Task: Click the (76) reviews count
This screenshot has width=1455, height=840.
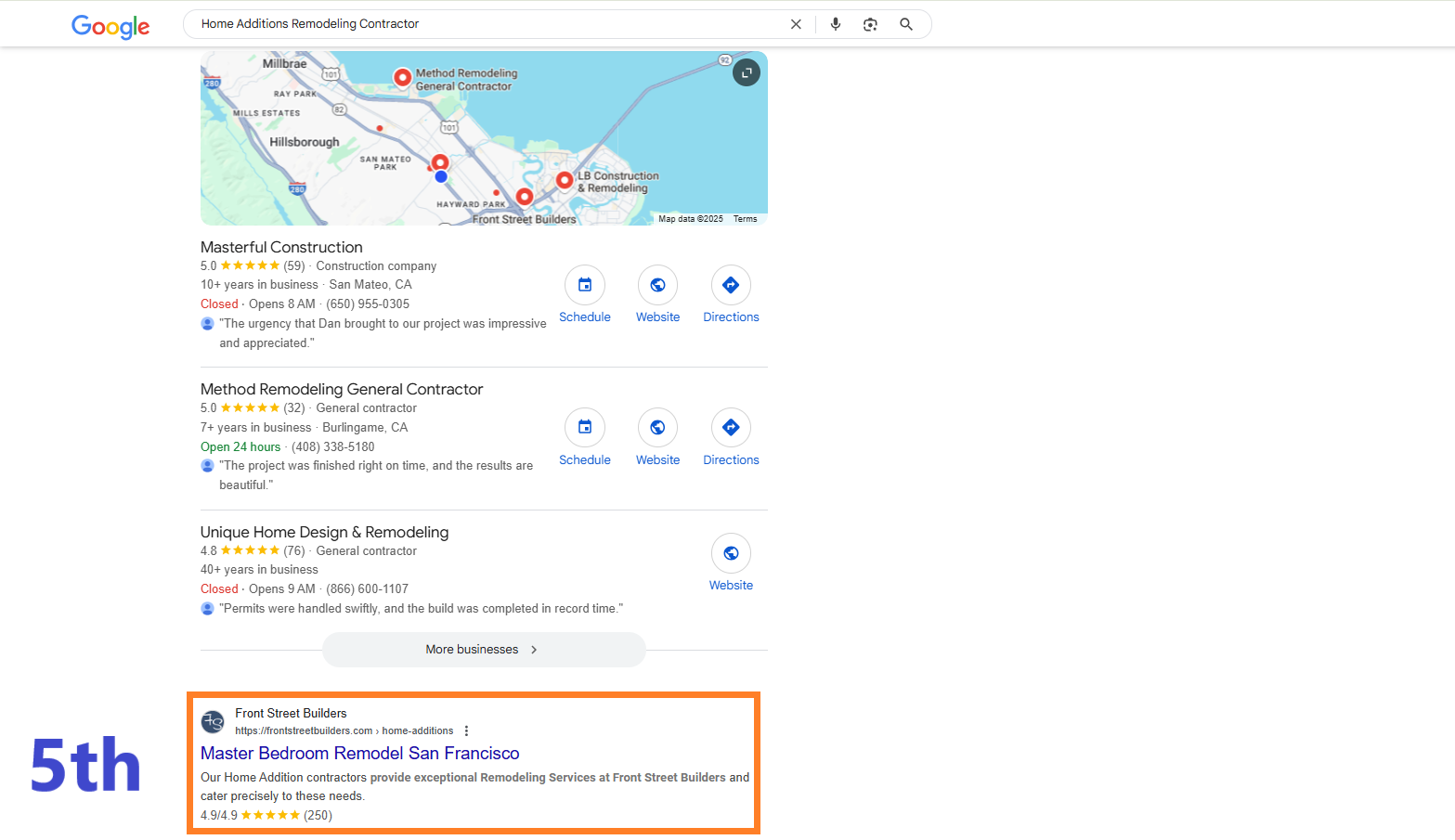Action: coord(294,551)
